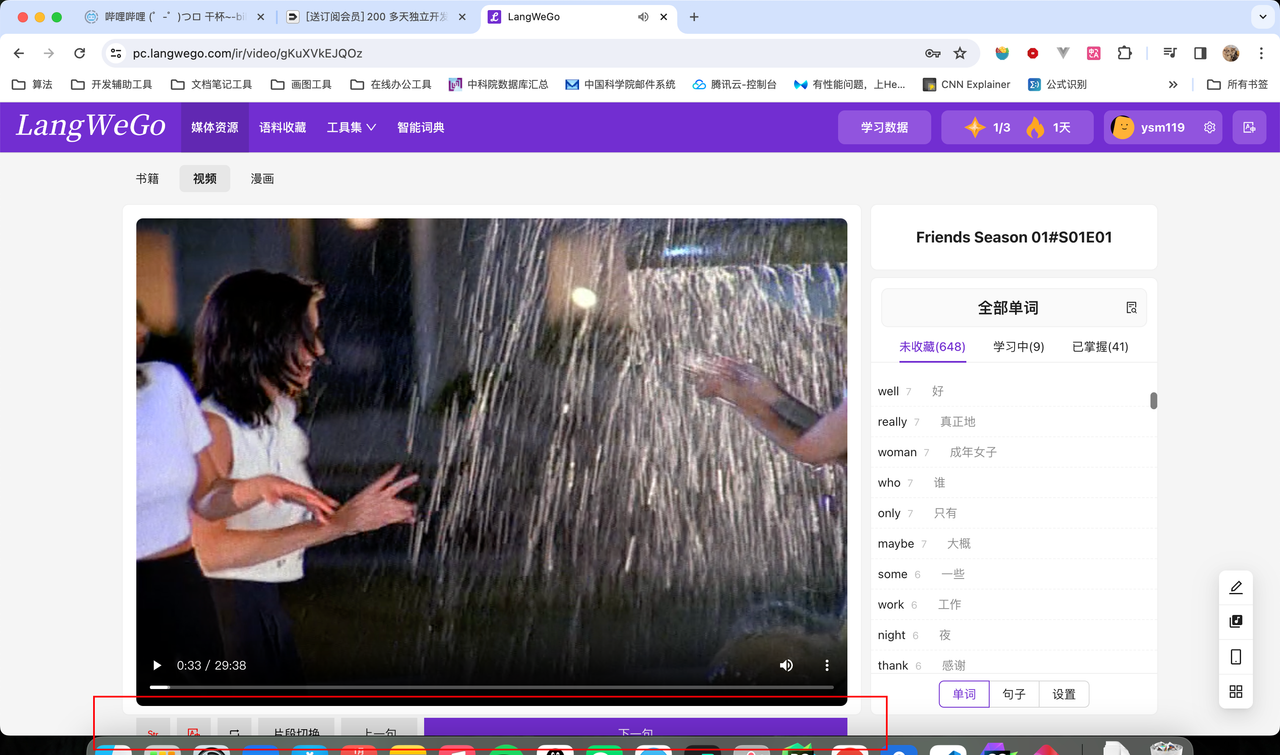Open the colorful bowl browser extension
The width and height of the screenshot is (1280, 755).
pyautogui.click(x=1002, y=53)
